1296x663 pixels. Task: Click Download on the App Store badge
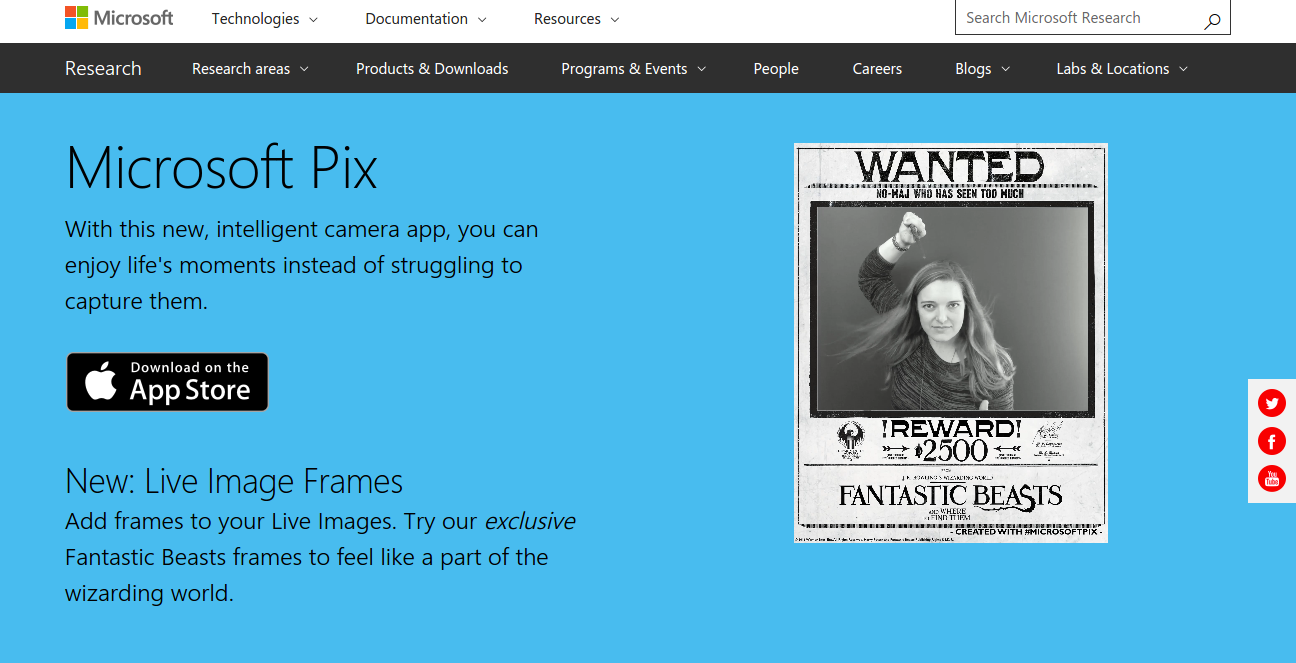click(x=167, y=382)
